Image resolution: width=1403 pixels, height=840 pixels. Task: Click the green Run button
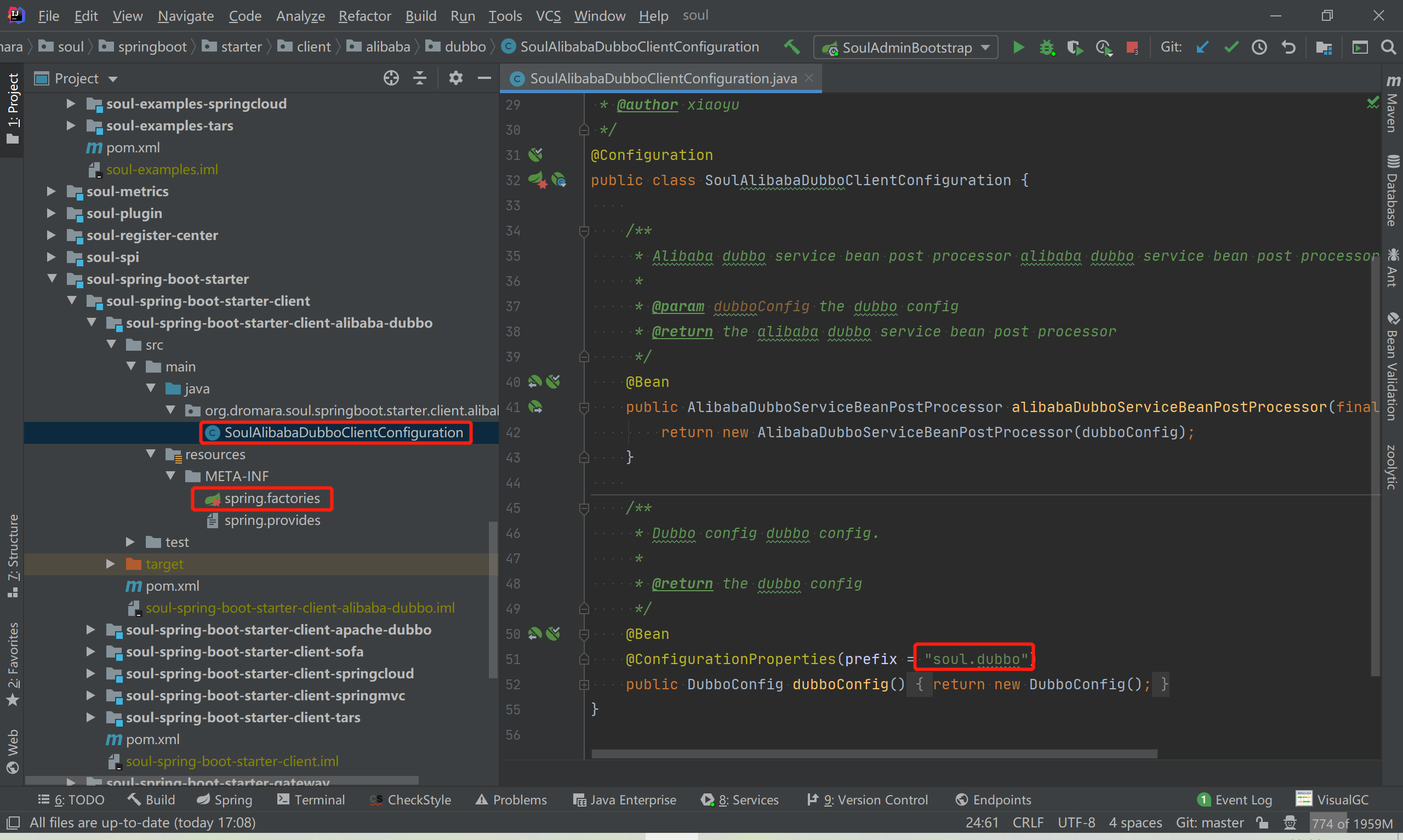click(1018, 48)
